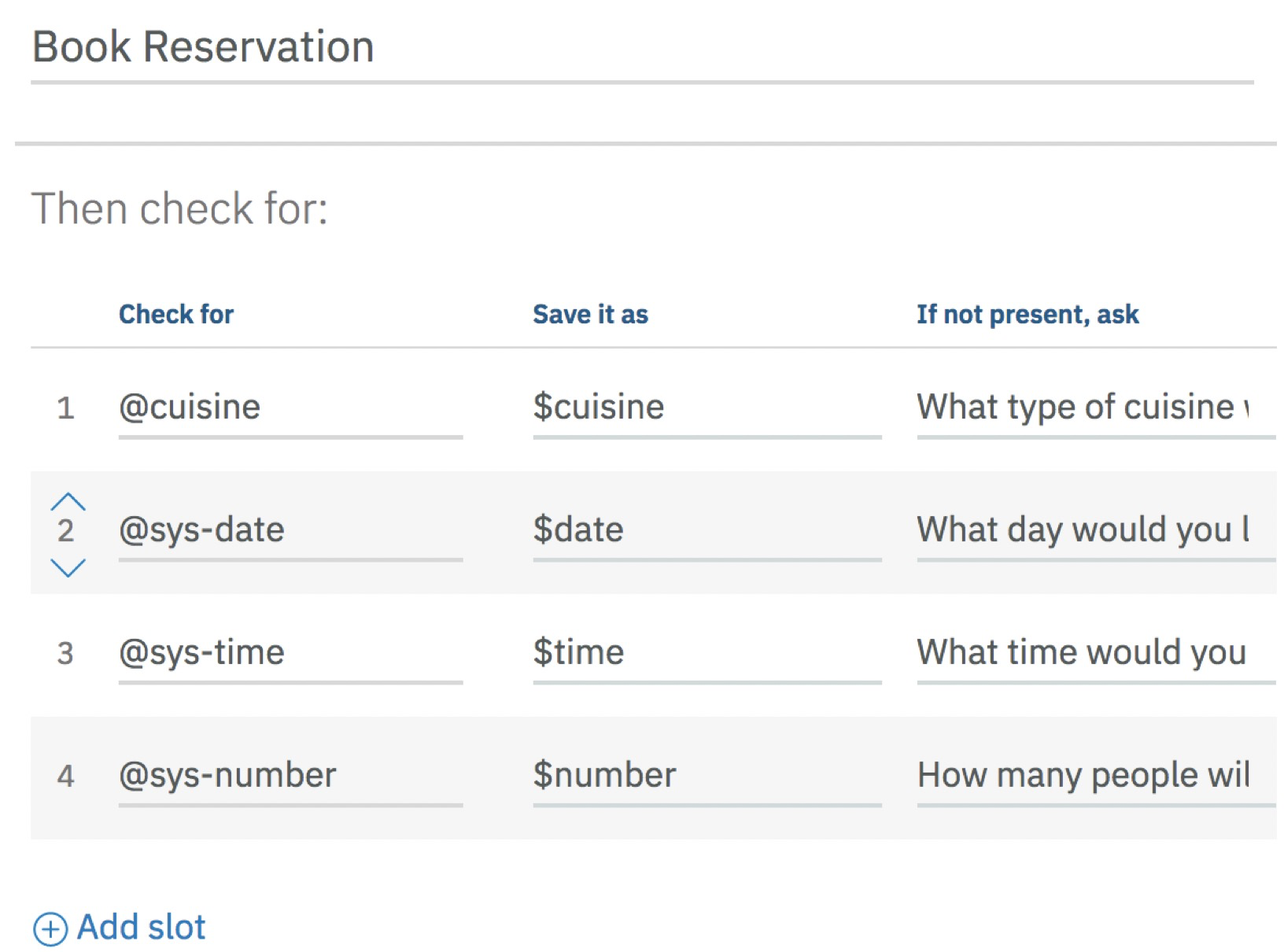The width and height of the screenshot is (1284, 952).
Task: Edit the 'How many people' prompt field
Action: click(x=1096, y=777)
